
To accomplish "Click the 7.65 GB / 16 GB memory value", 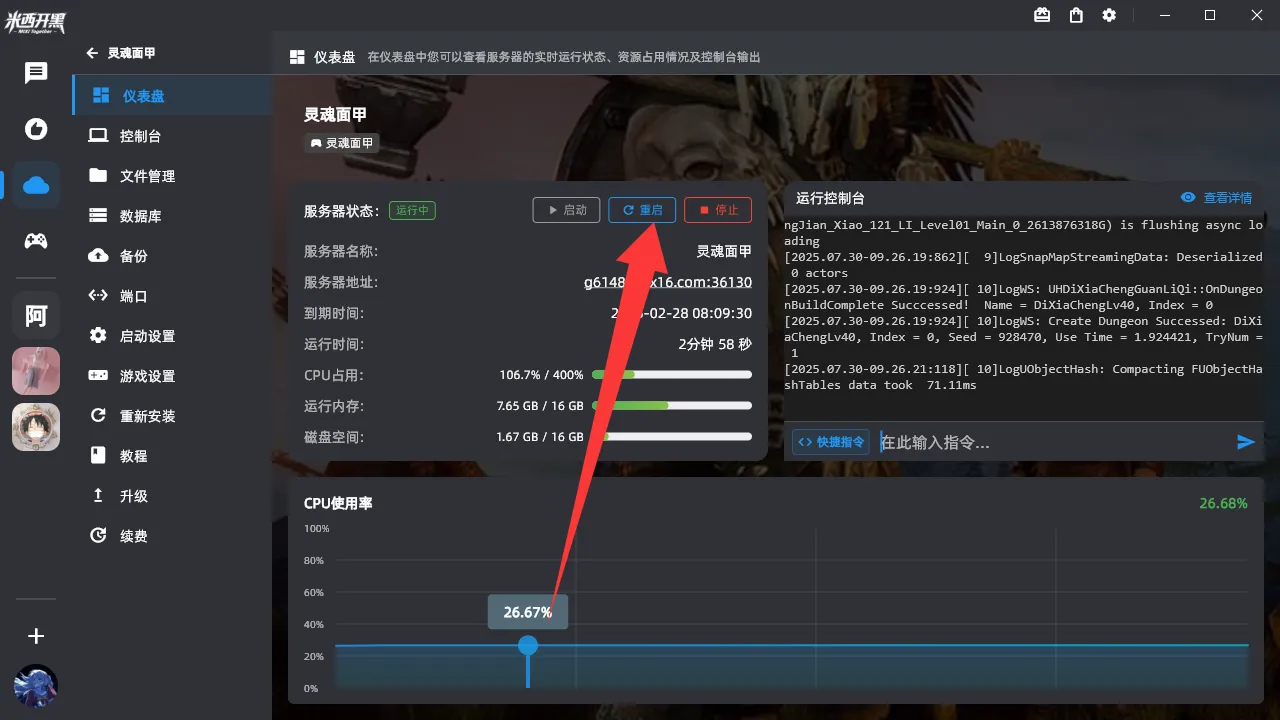I will [x=540, y=406].
